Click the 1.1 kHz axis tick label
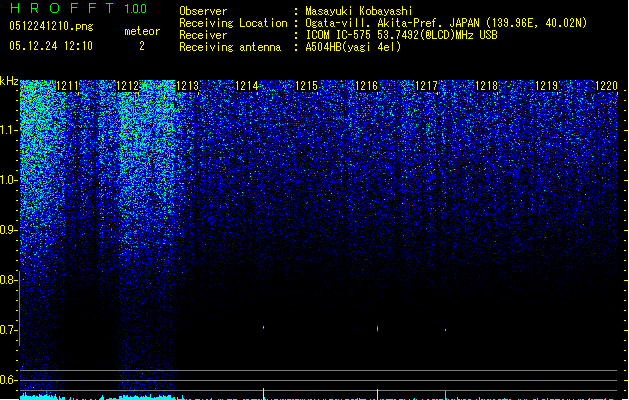 (x=9, y=130)
